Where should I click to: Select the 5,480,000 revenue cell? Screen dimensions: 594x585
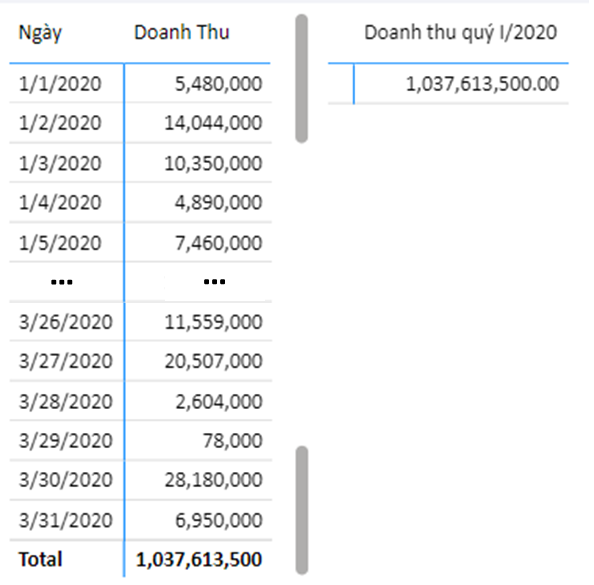(x=219, y=84)
